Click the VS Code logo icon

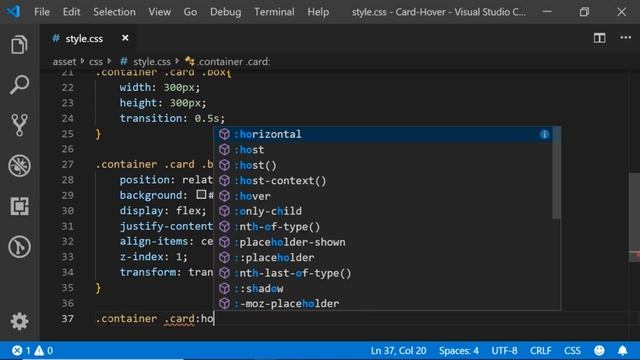click(13, 11)
